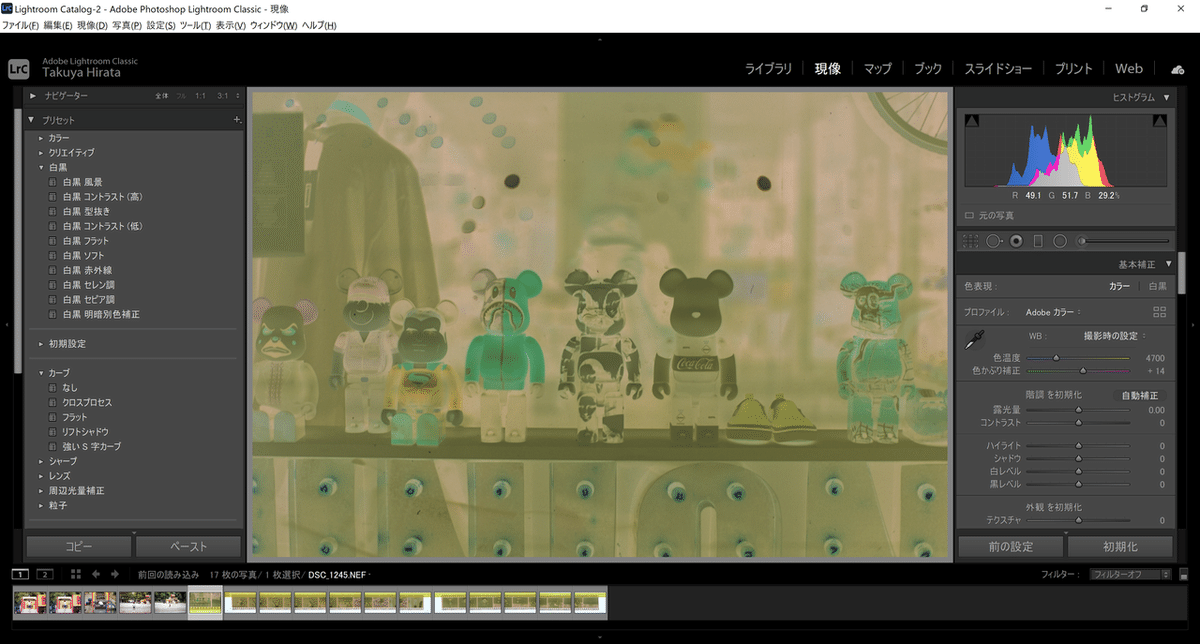Apply the クロスプロセス curve preset

[x=87, y=402]
